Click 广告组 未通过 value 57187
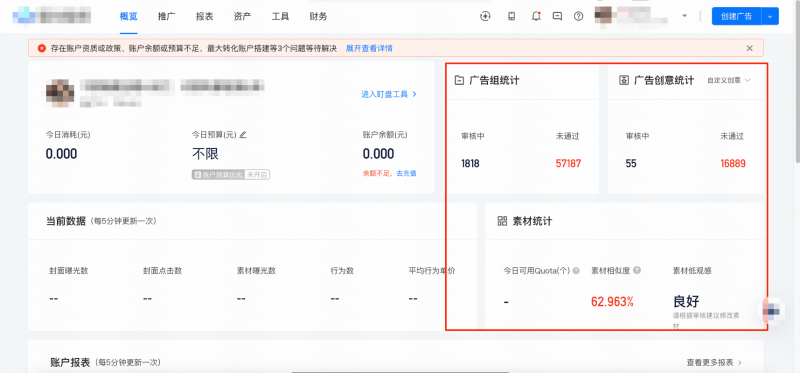This screenshot has height=373, width=800. (x=568, y=164)
